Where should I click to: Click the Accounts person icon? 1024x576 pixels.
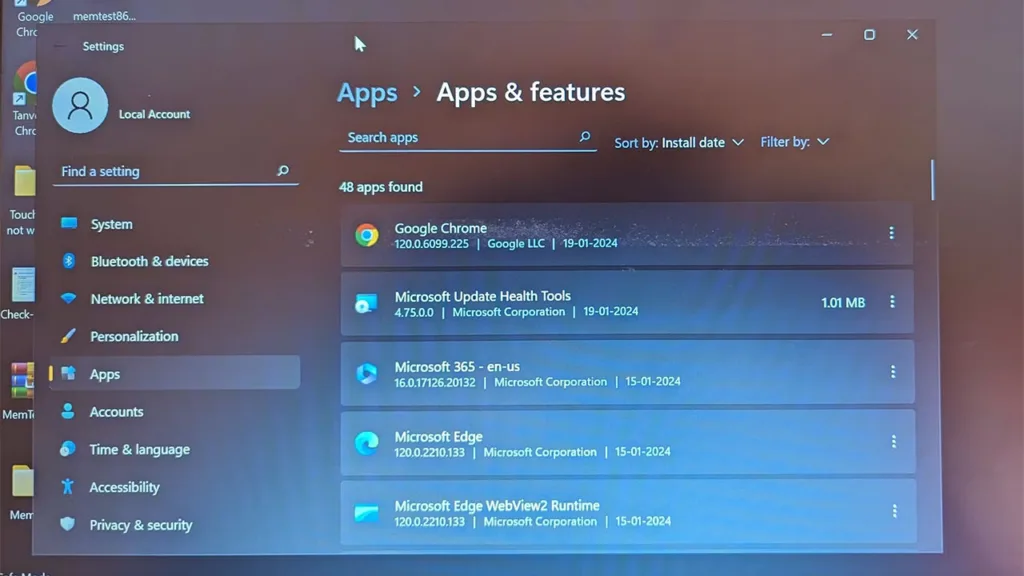[68, 411]
